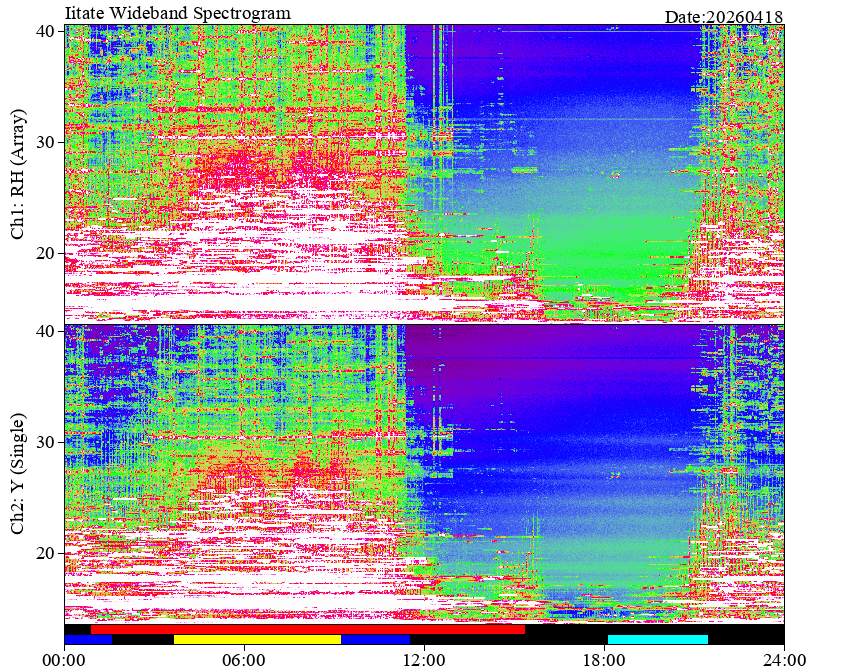Click the 24:00 time axis label

[784, 660]
